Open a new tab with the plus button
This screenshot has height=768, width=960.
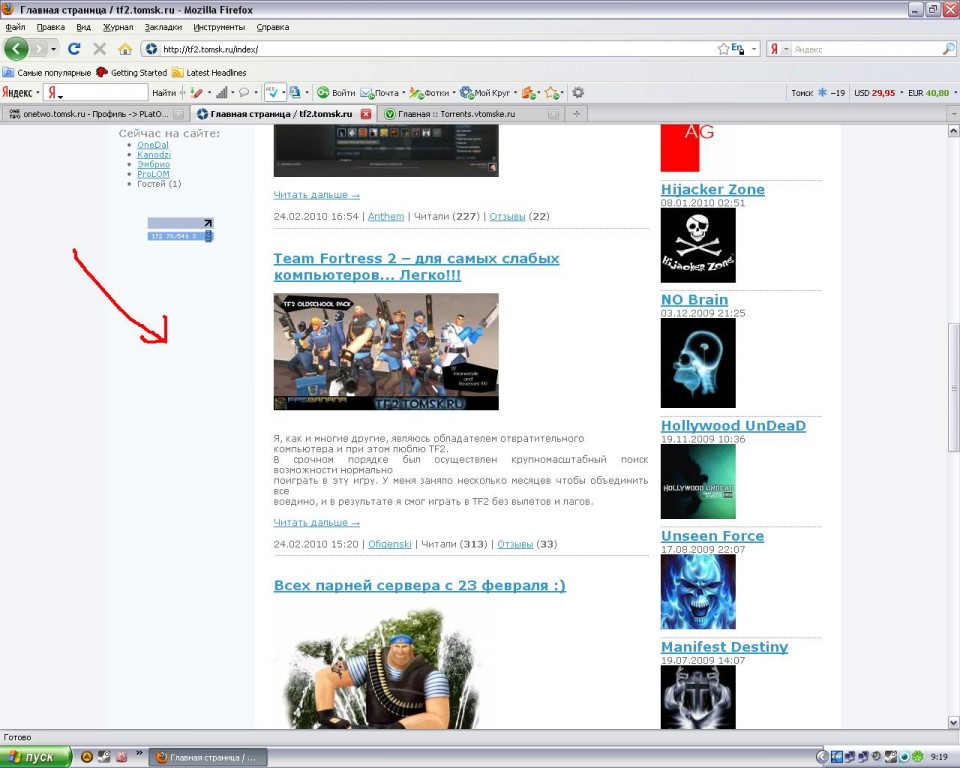(576, 114)
